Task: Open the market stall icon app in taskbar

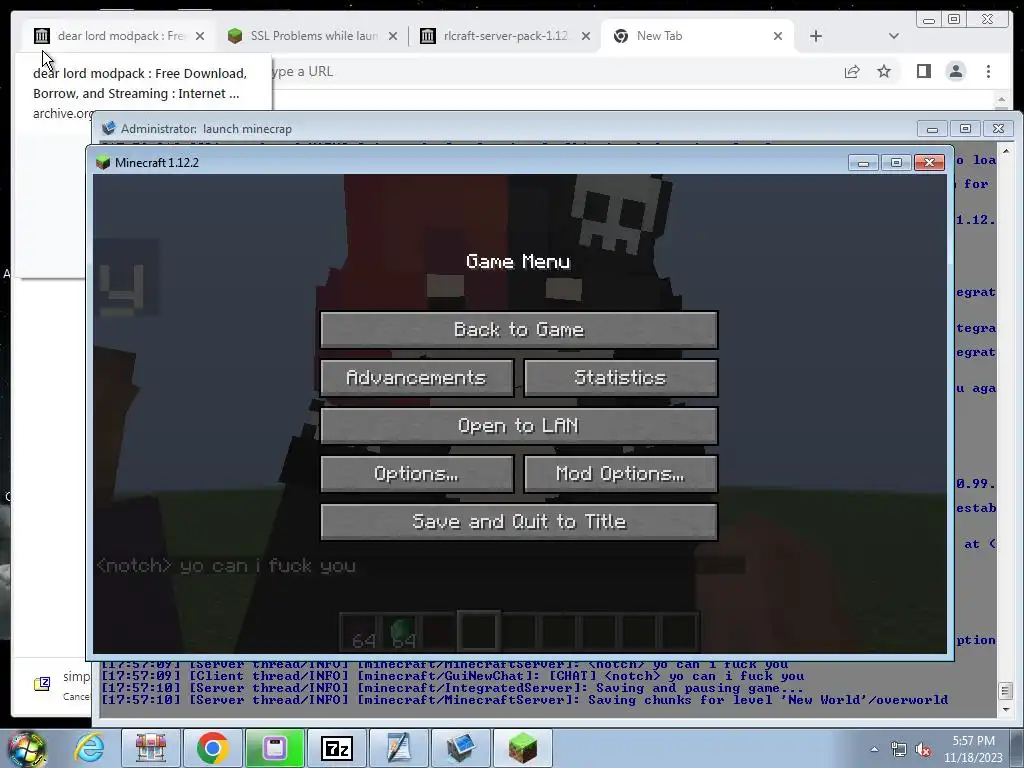Action: [x=151, y=748]
